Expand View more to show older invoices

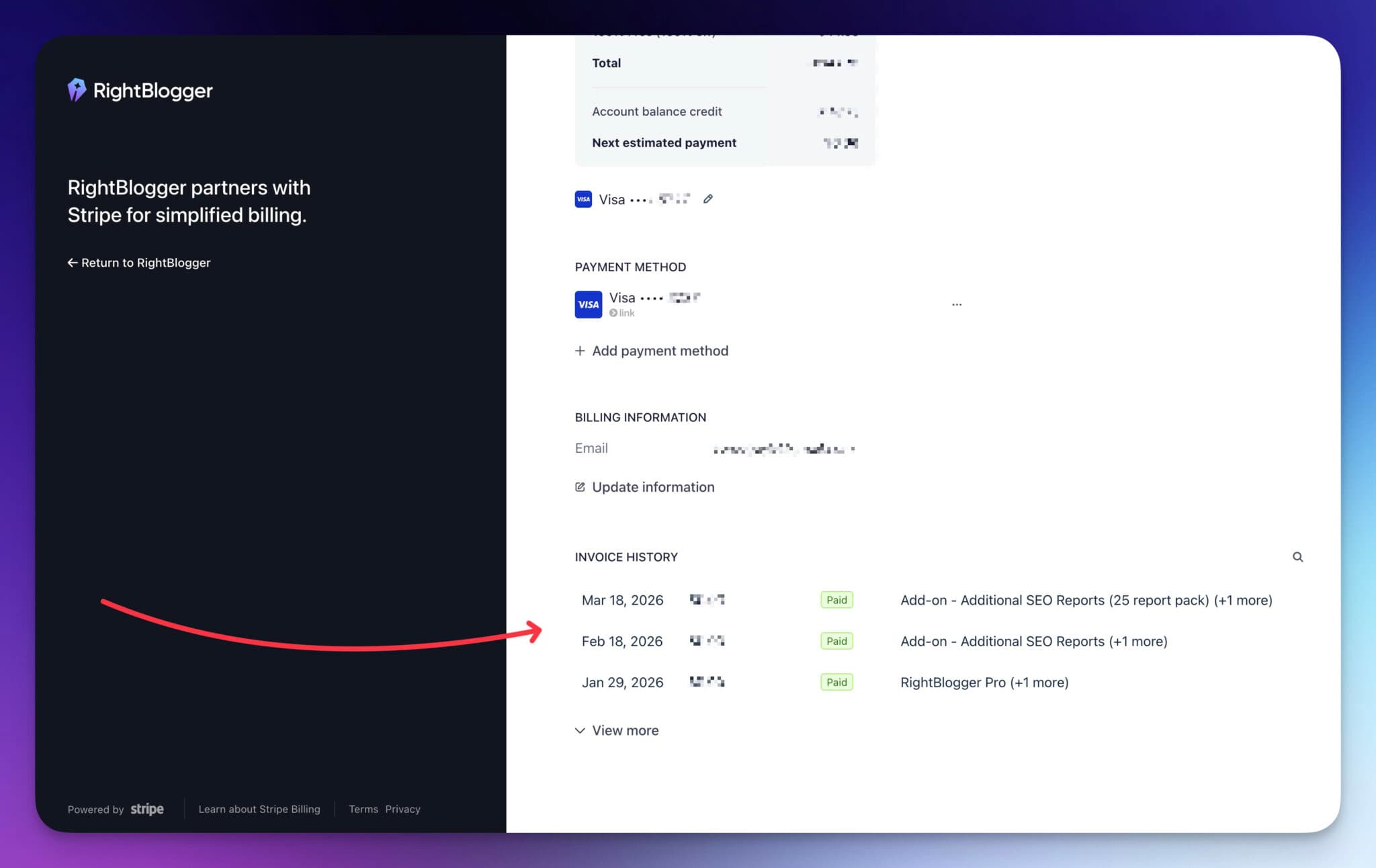pyautogui.click(x=625, y=730)
